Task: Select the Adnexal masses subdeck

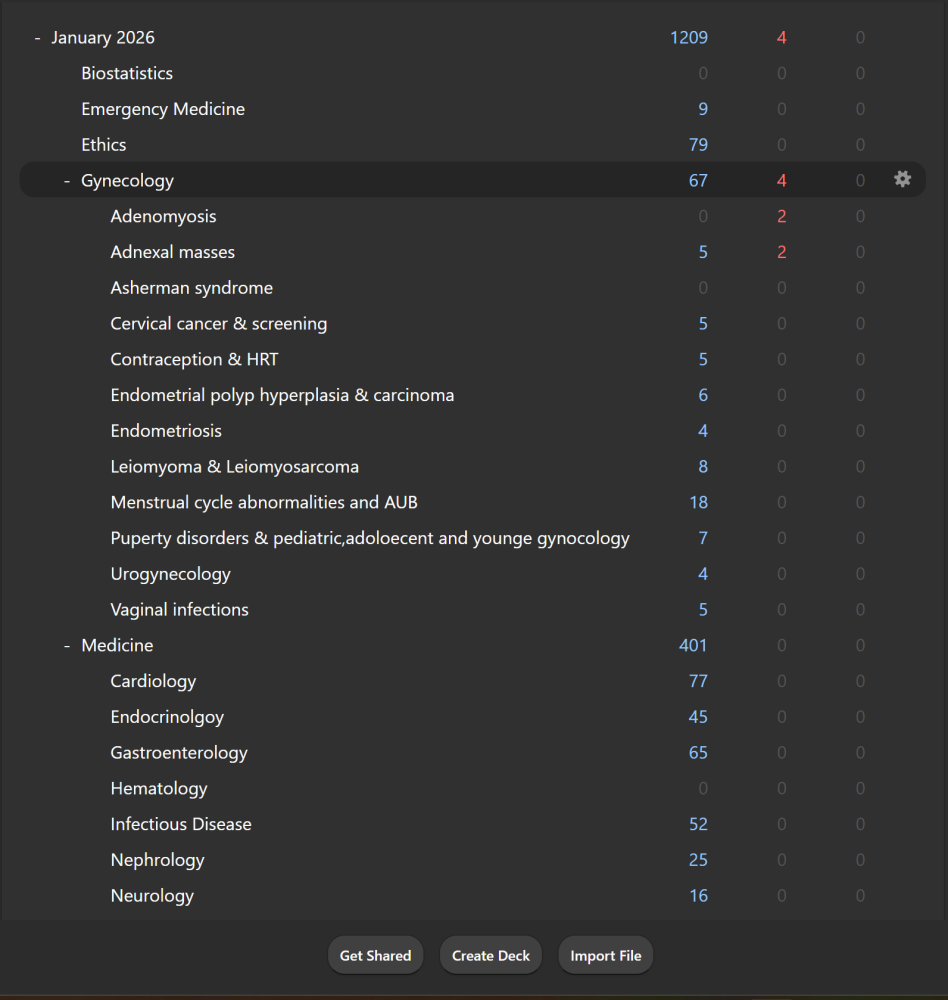Action: 173,253
